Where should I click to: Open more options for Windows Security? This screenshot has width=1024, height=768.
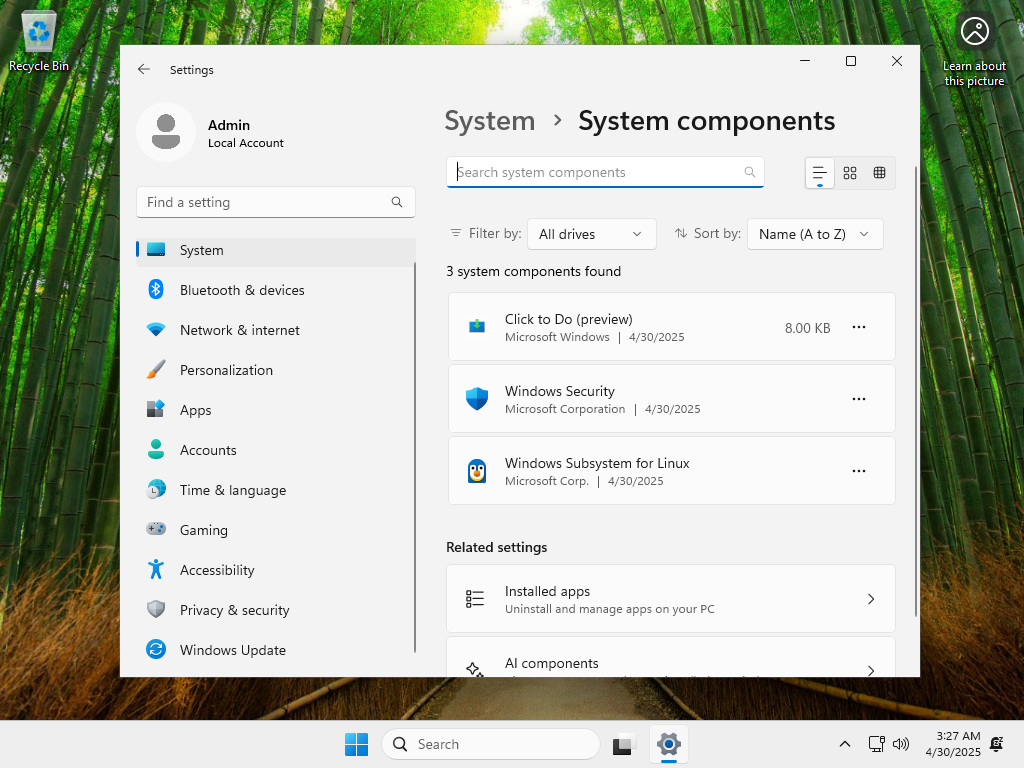(x=858, y=399)
